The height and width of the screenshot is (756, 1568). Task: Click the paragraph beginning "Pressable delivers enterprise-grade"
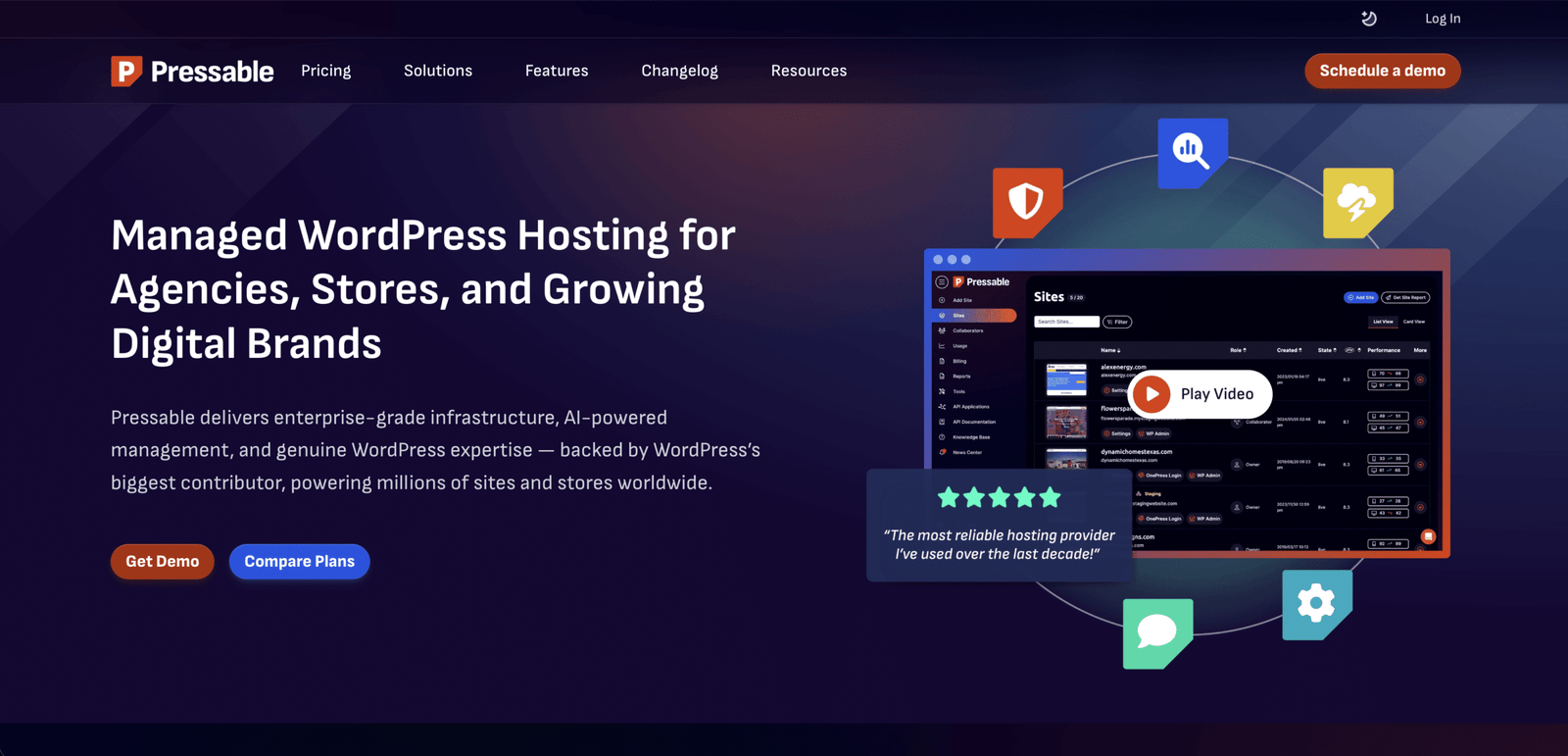tap(435, 450)
